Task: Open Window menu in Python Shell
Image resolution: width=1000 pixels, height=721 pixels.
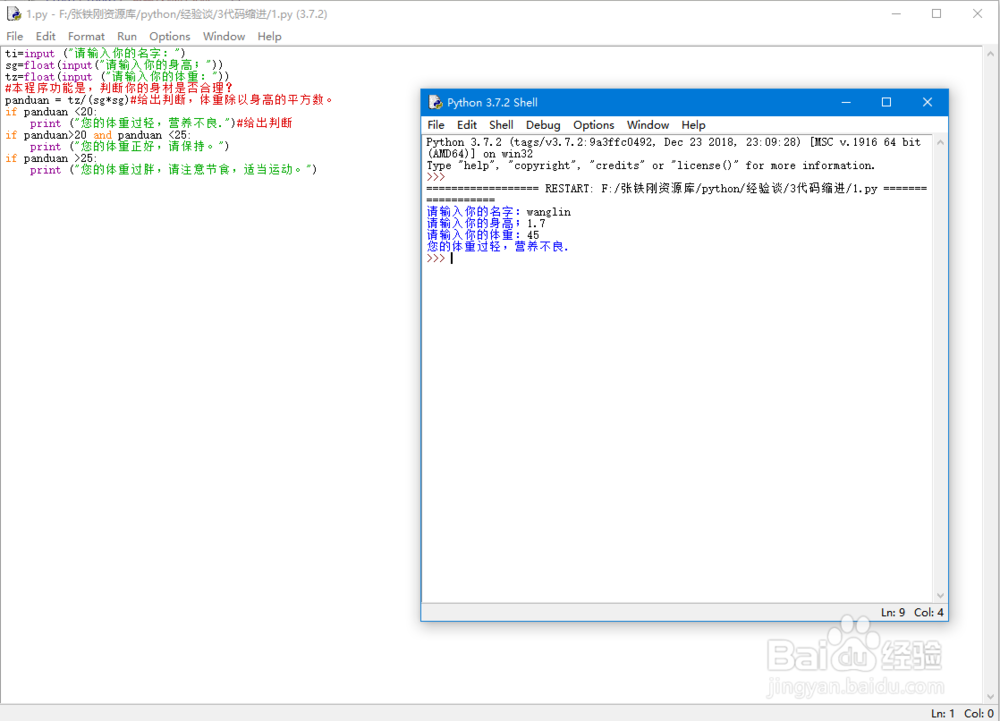Action: coord(647,125)
